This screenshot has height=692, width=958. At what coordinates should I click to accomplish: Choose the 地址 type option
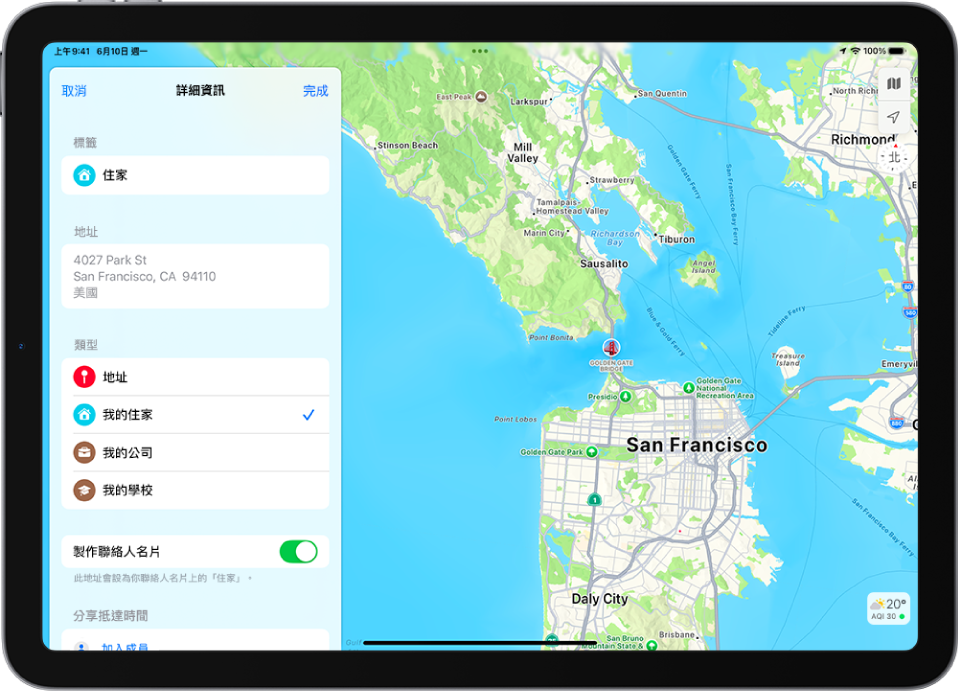tap(195, 377)
